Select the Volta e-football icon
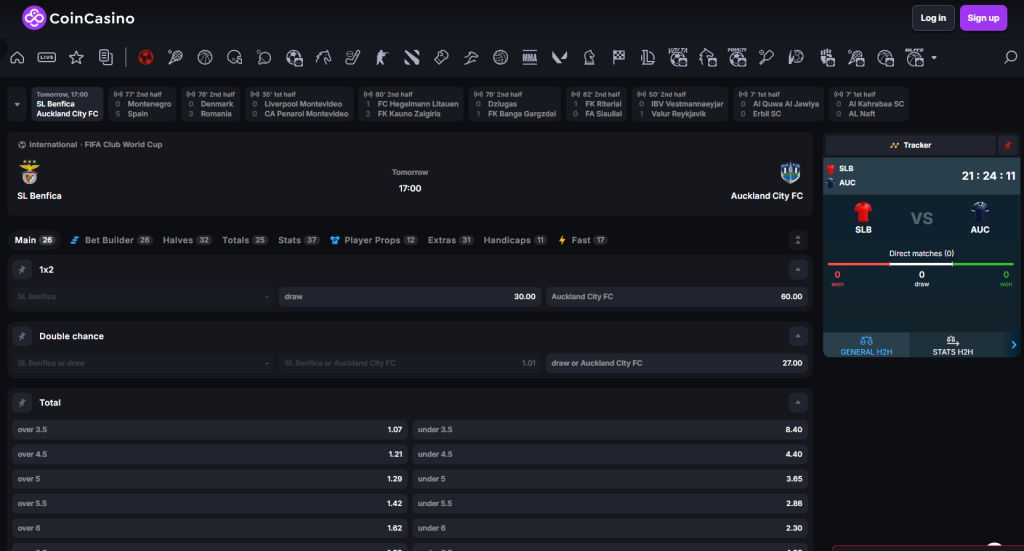This screenshot has height=551, width=1024. pyautogui.click(x=678, y=57)
